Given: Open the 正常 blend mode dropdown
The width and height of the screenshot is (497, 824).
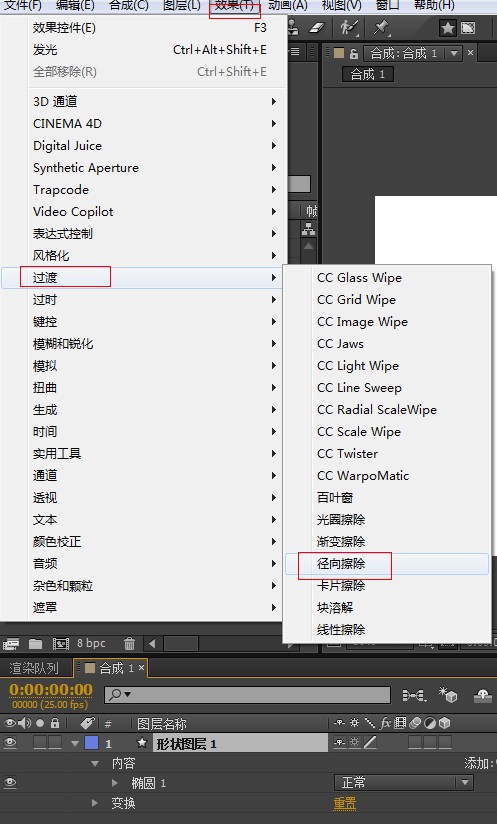Looking at the screenshot, I should (403, 782).
